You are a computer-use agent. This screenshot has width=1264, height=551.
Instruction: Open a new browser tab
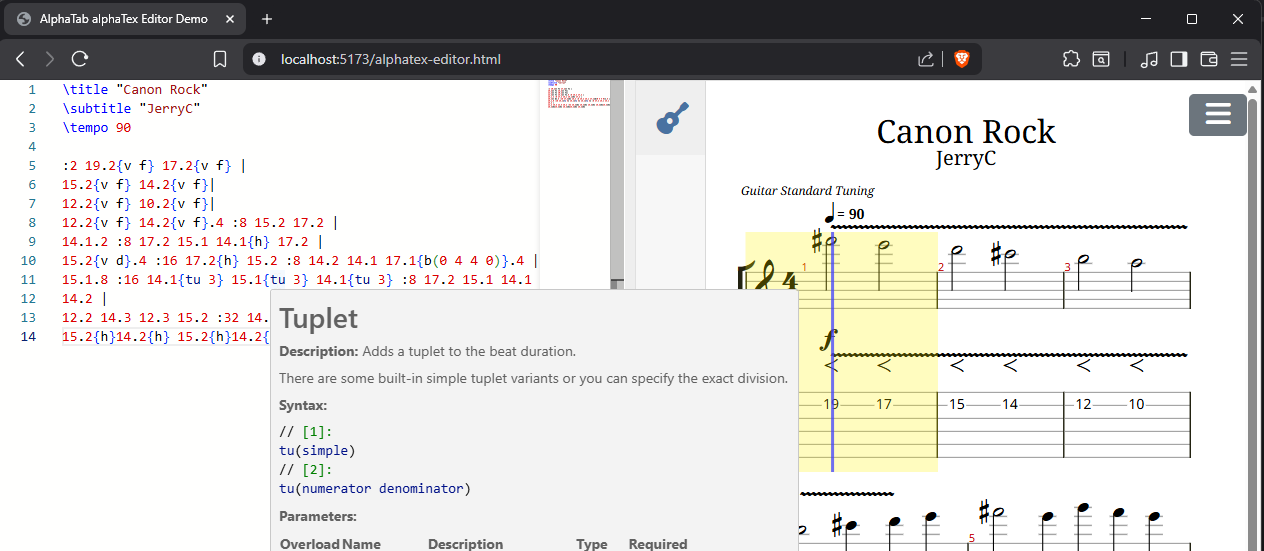click(x=267, y=19)
